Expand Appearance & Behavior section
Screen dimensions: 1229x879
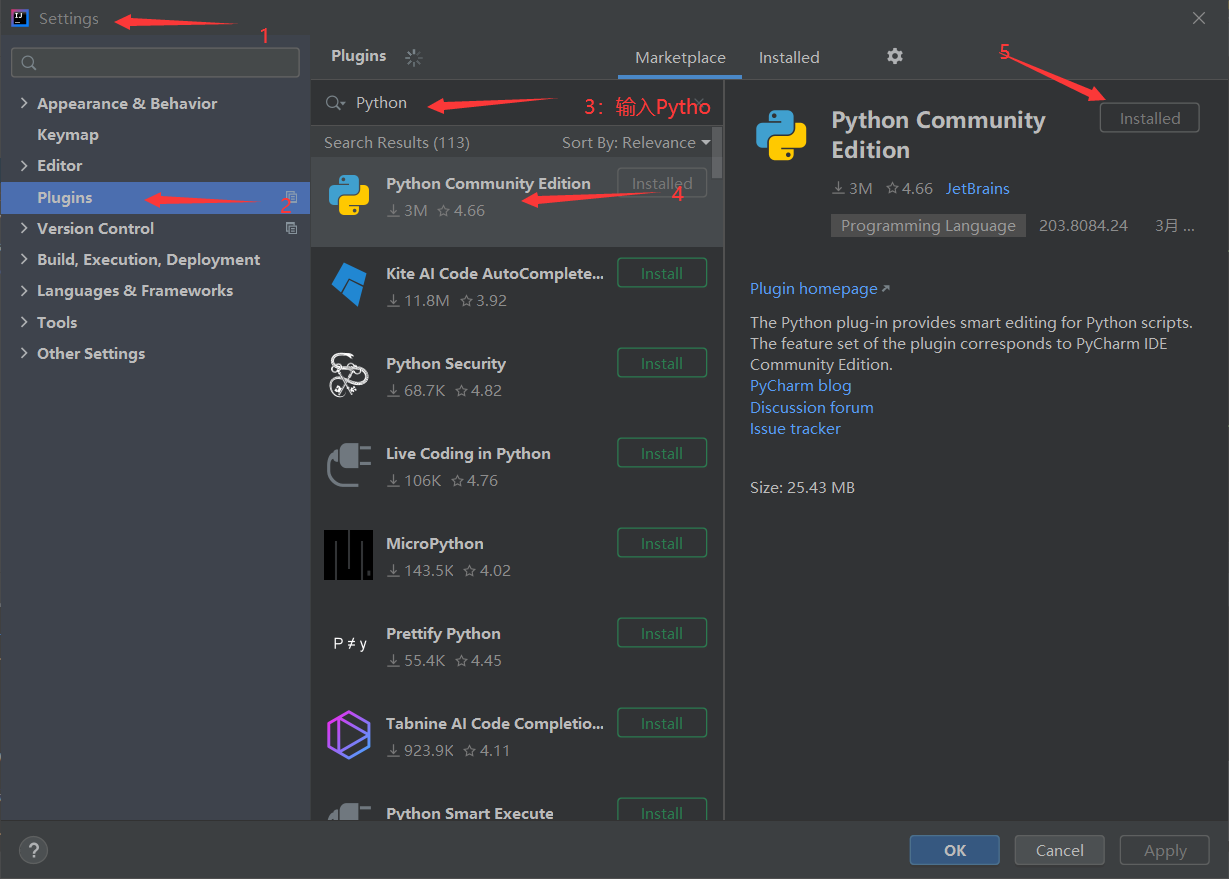(25, 103)
